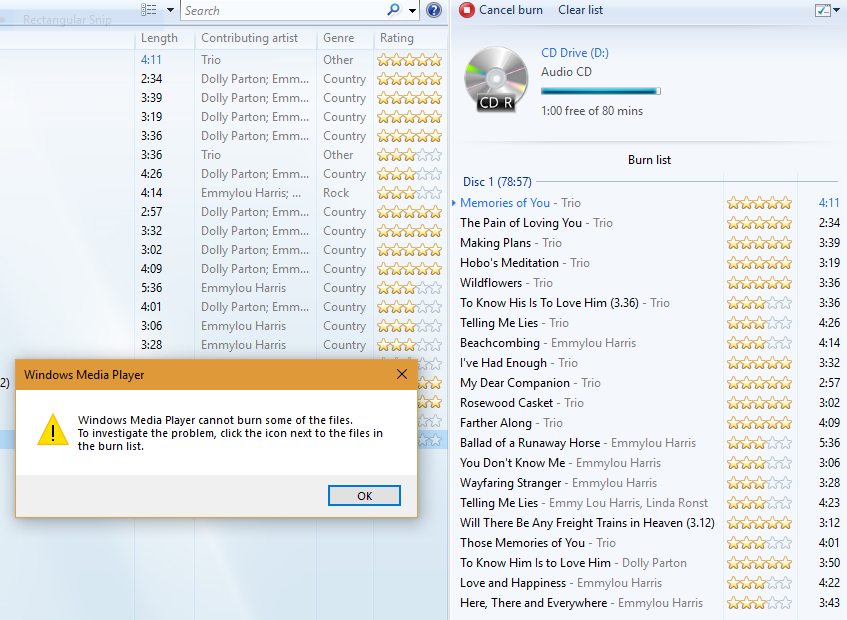
Task: Expand the view options dropdown arrow
Action: click(170, 10)
